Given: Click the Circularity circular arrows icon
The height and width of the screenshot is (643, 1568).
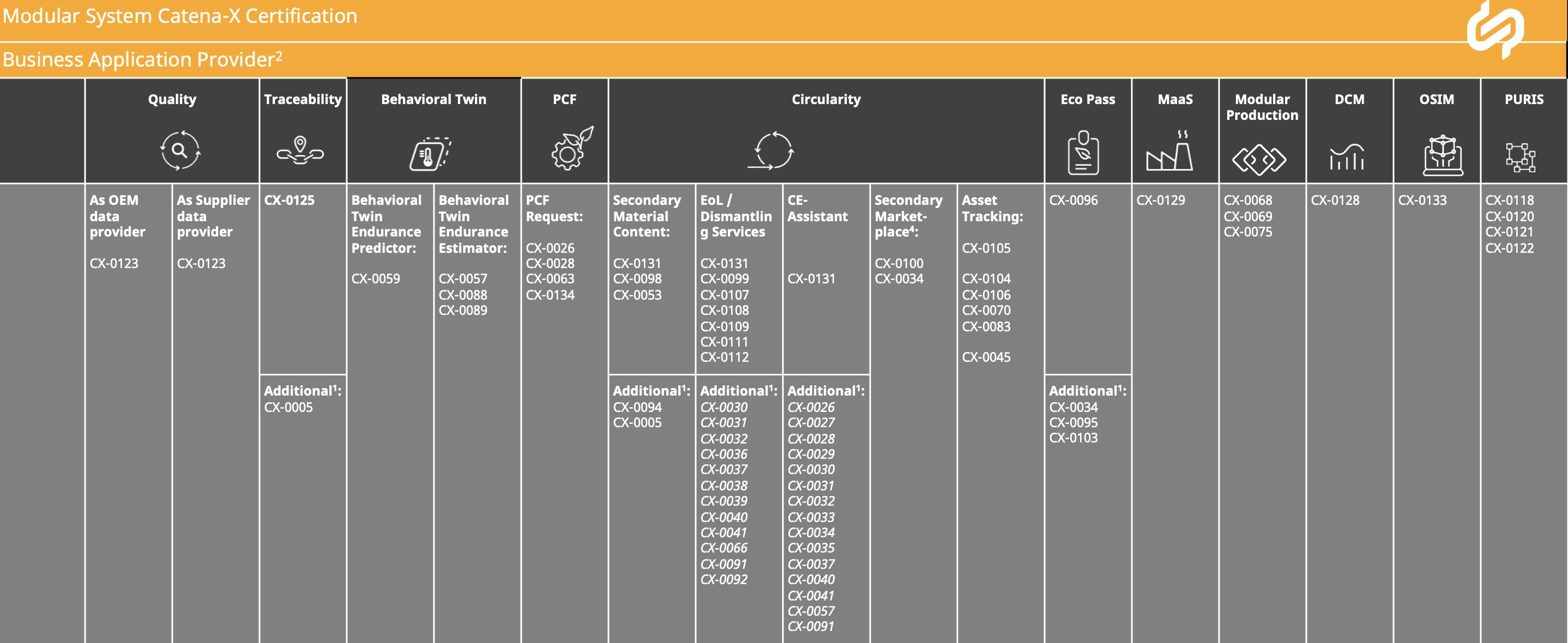Looking at the screenshot, I should click(x=772, y=150).
